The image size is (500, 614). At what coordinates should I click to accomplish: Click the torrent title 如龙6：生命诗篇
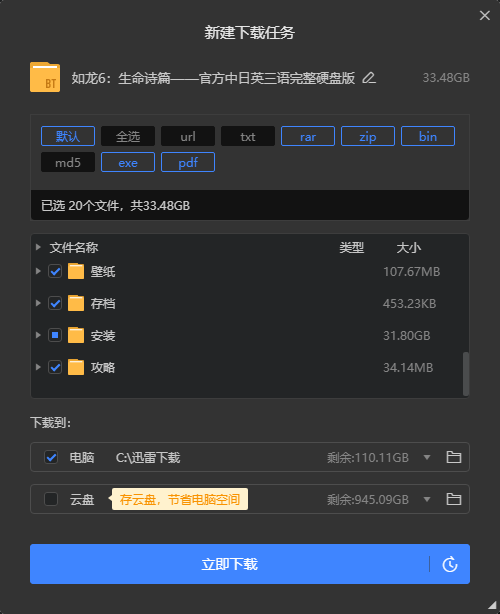point(213,78)
